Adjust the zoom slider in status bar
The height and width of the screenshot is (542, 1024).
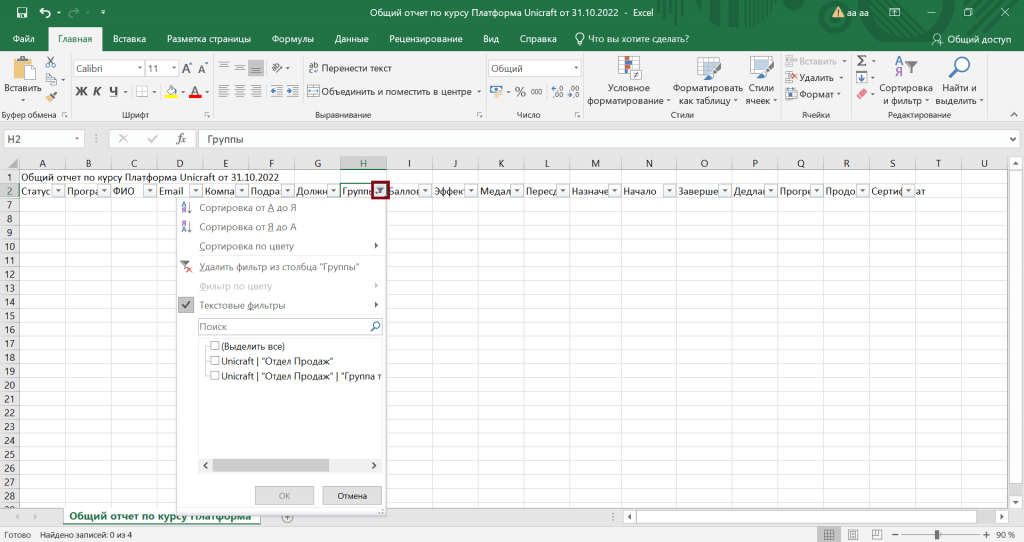pyautogui.click(x=936, y=535)
